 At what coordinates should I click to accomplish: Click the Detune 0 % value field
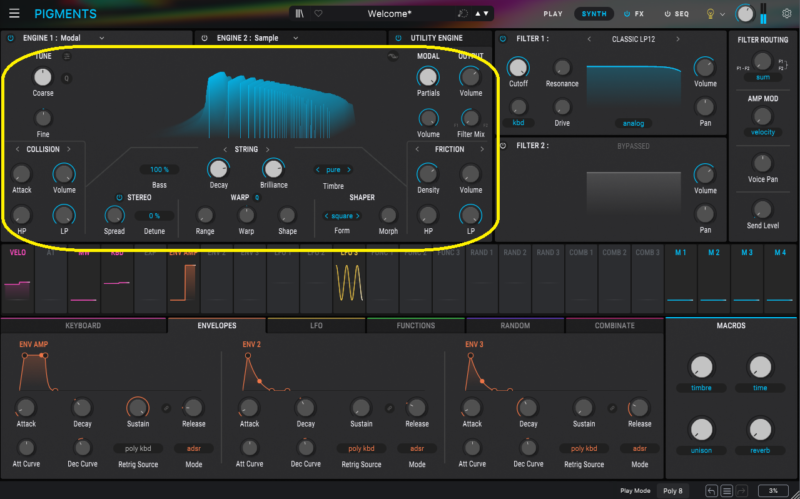[x=154, y=216]
